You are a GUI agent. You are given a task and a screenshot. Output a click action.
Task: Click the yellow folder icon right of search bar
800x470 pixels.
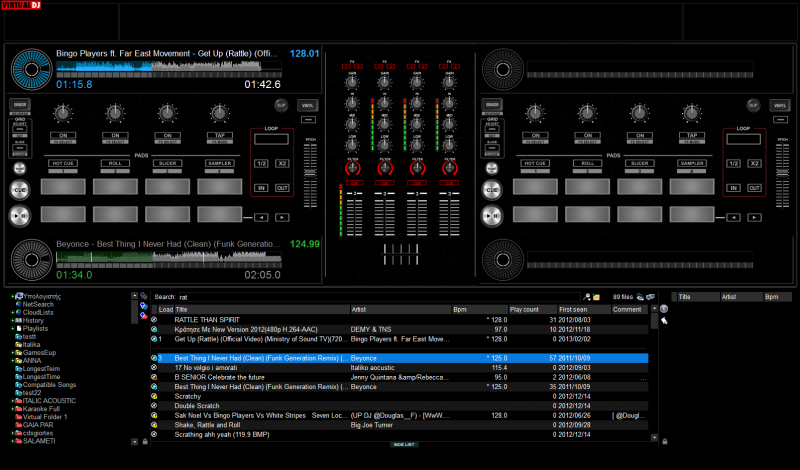click(x=596, y=297)
